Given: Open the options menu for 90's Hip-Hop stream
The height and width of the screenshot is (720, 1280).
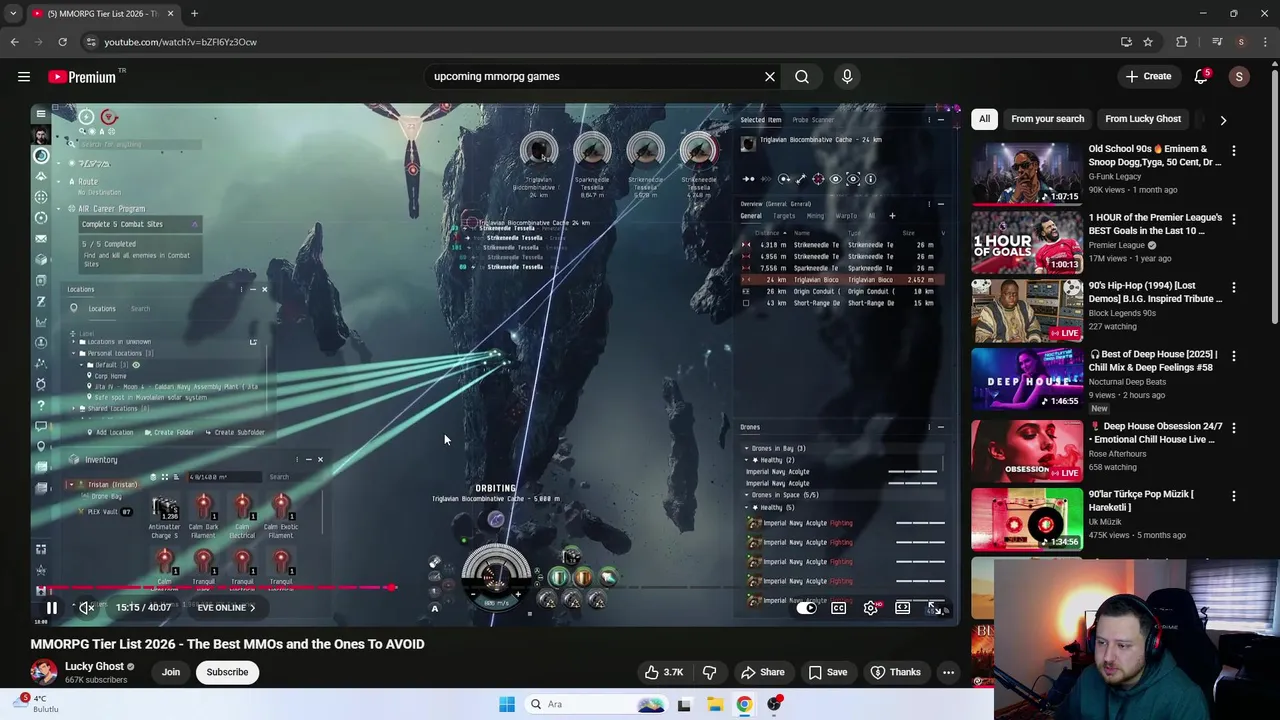Looking at the screenshot, I should tap(1233, 287).
